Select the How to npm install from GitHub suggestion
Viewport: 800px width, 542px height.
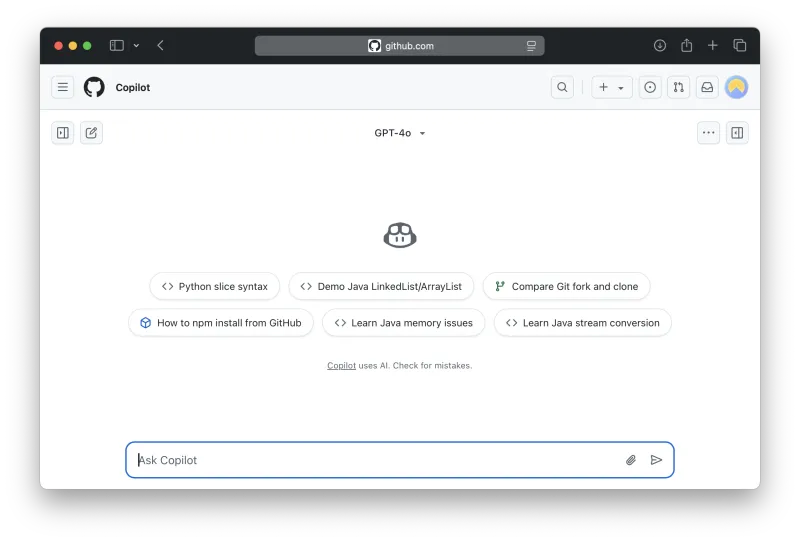pyautogui.click(x=221, y=323)
